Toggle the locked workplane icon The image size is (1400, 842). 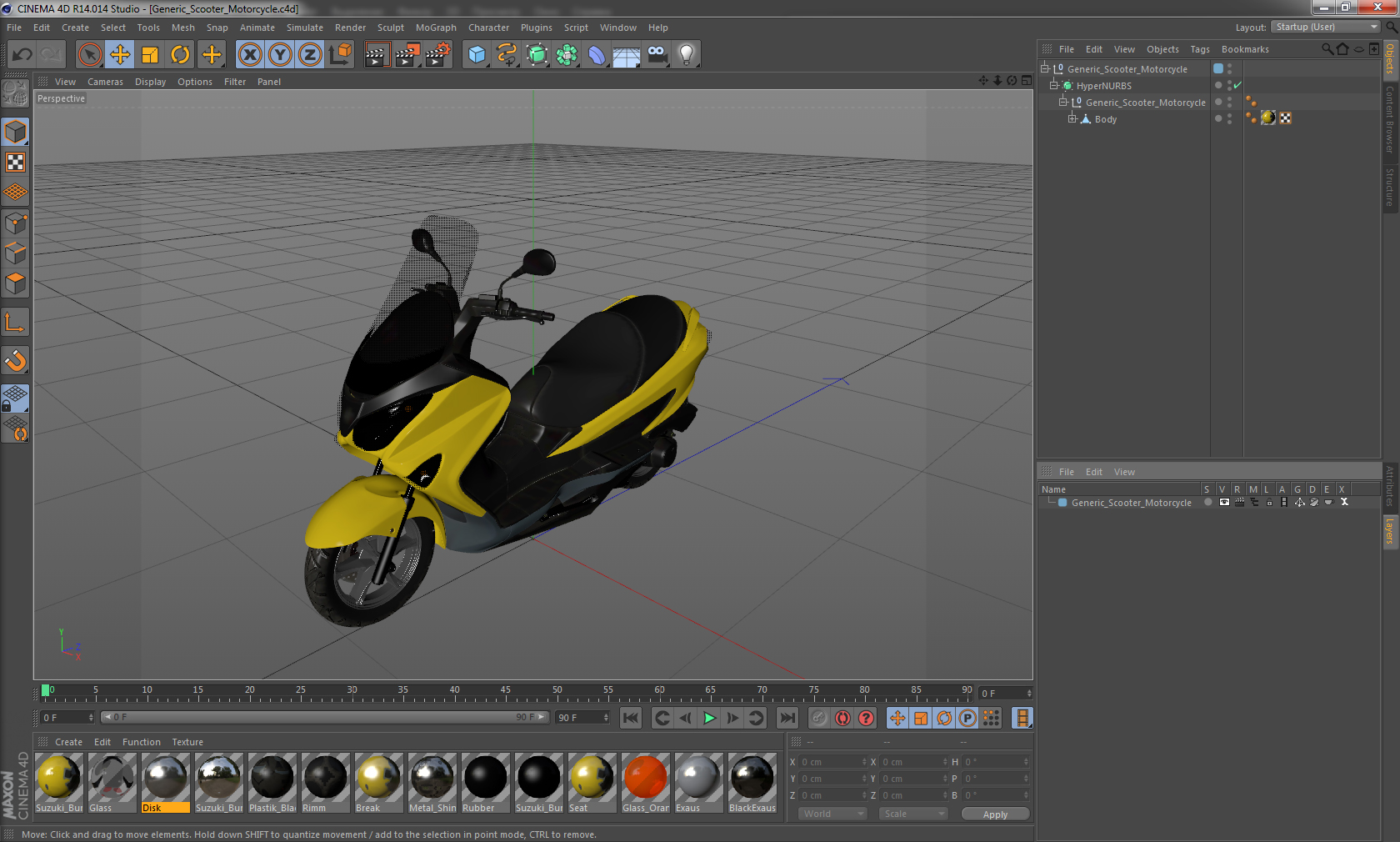pos(16,398)
